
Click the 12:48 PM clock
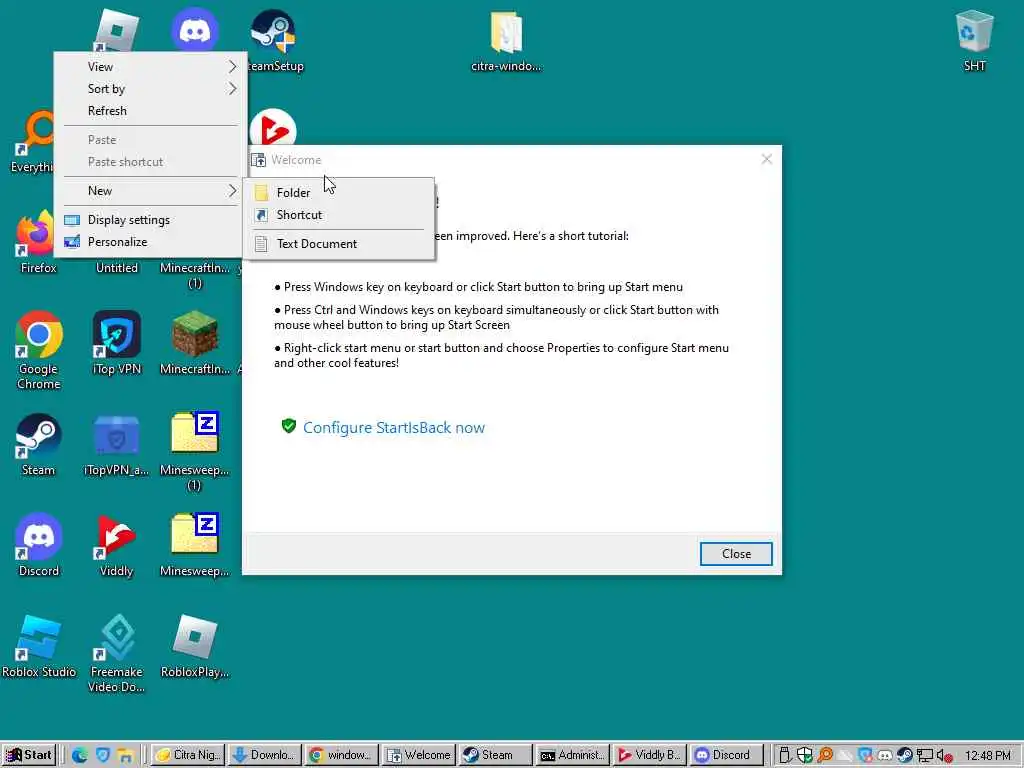tap(987, 756)
